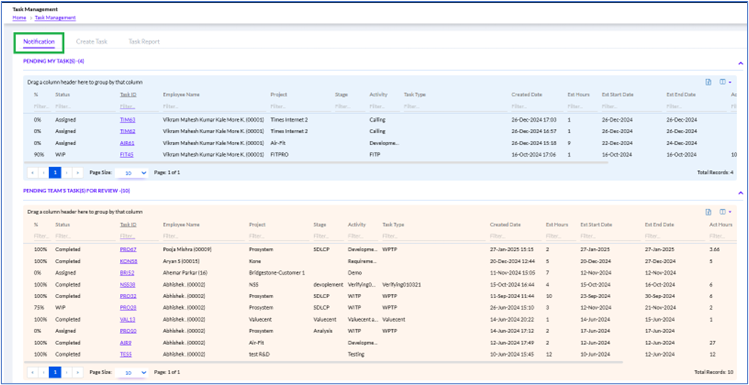The width and height of the screenshot is (749, 385).
Task: Export the Pending Team's Task grid to file
Action: [708, 212]
